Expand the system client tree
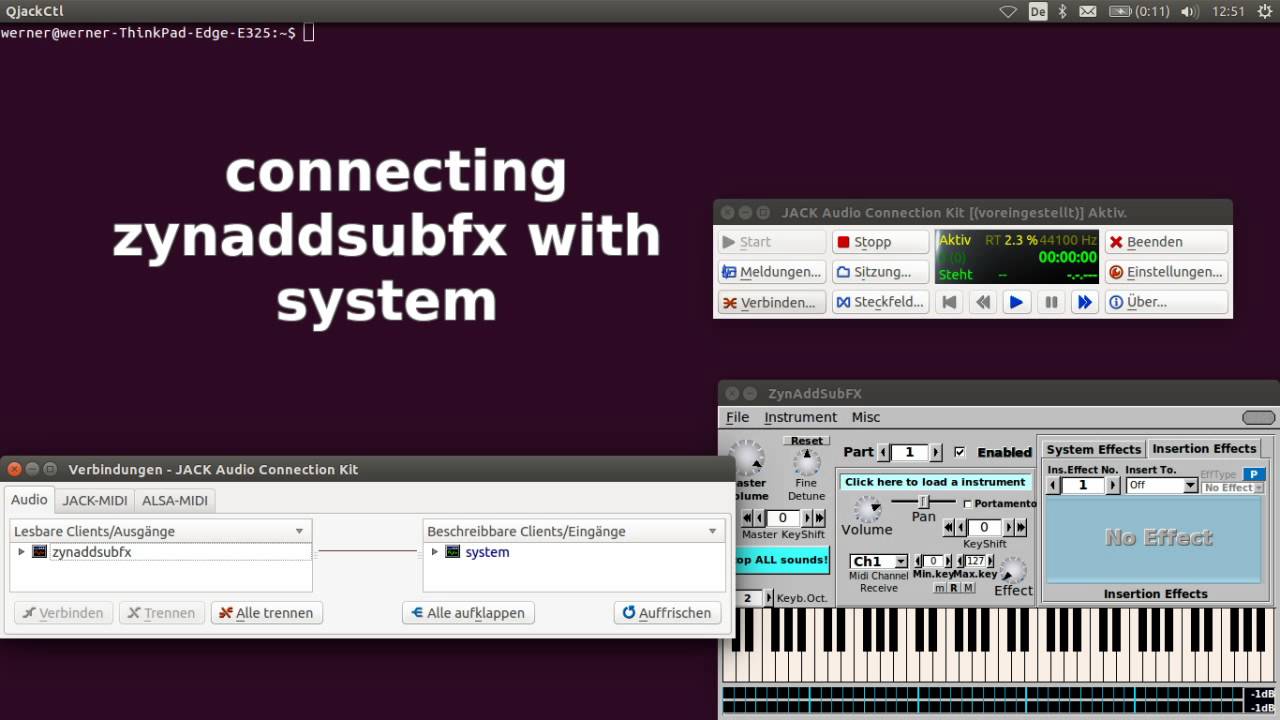 pos(434,552)
